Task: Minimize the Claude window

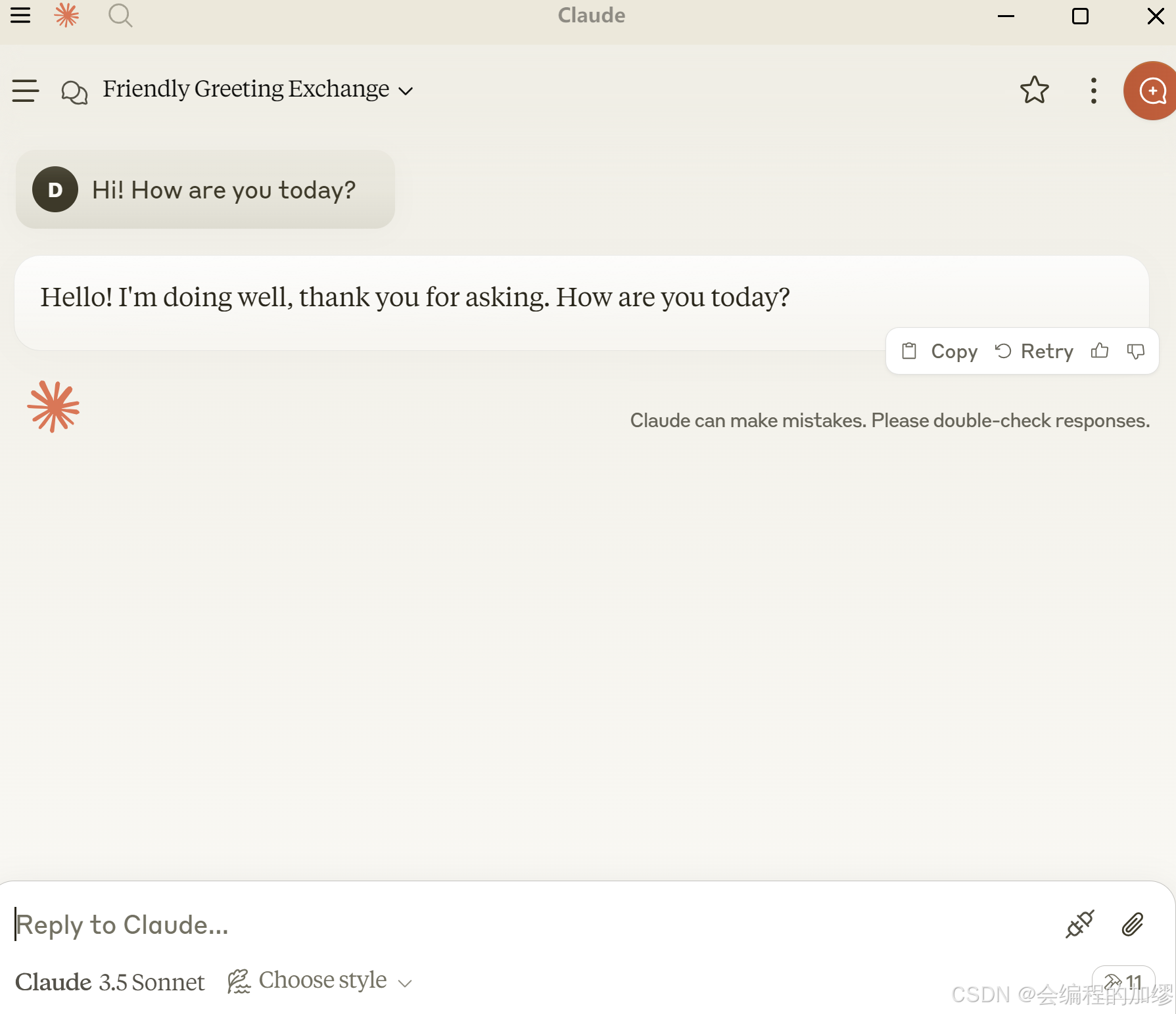Action: click(x=1006, y=16)
